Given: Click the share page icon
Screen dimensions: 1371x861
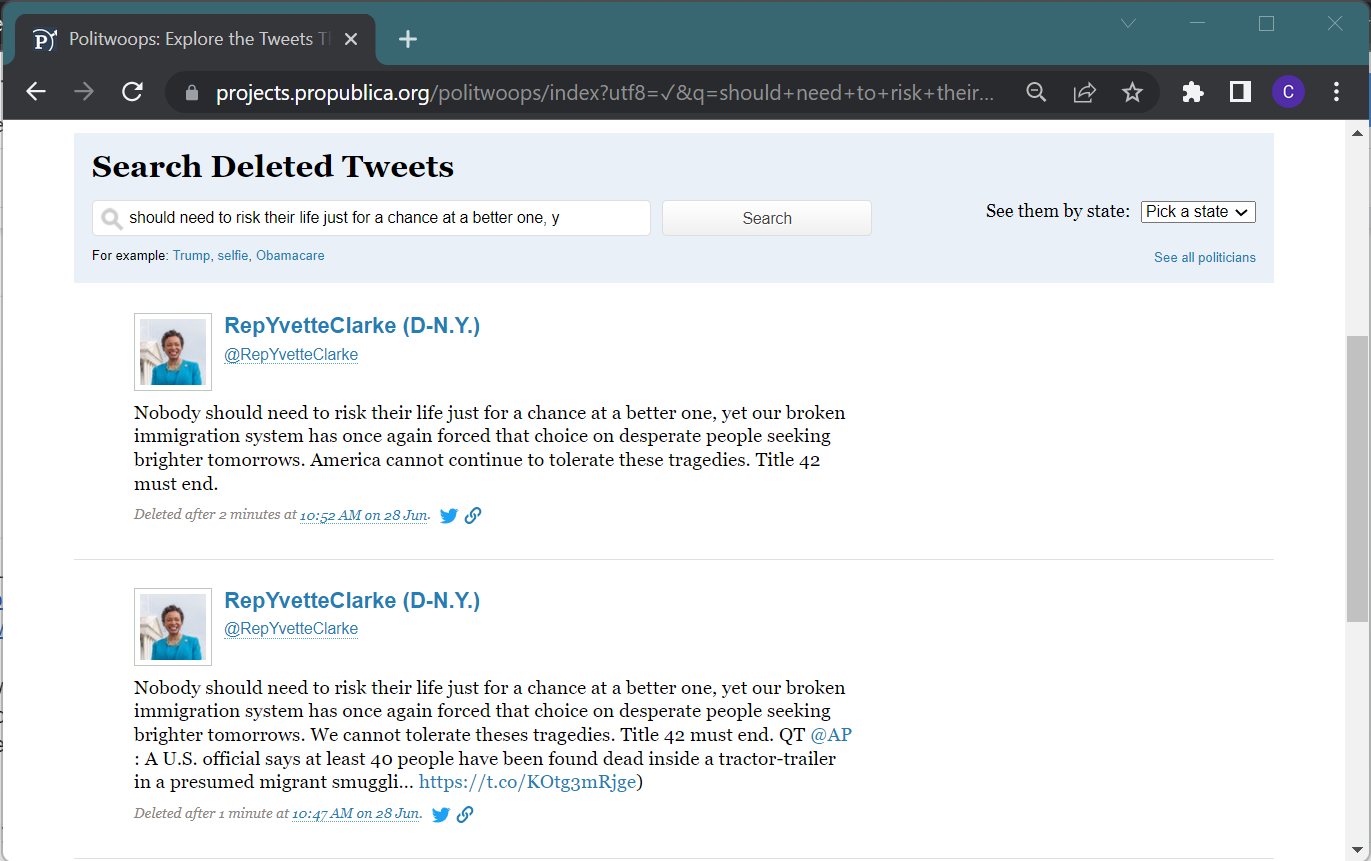Looking at the screenshot, I should pyautogui.click(x=1084, y=92).
